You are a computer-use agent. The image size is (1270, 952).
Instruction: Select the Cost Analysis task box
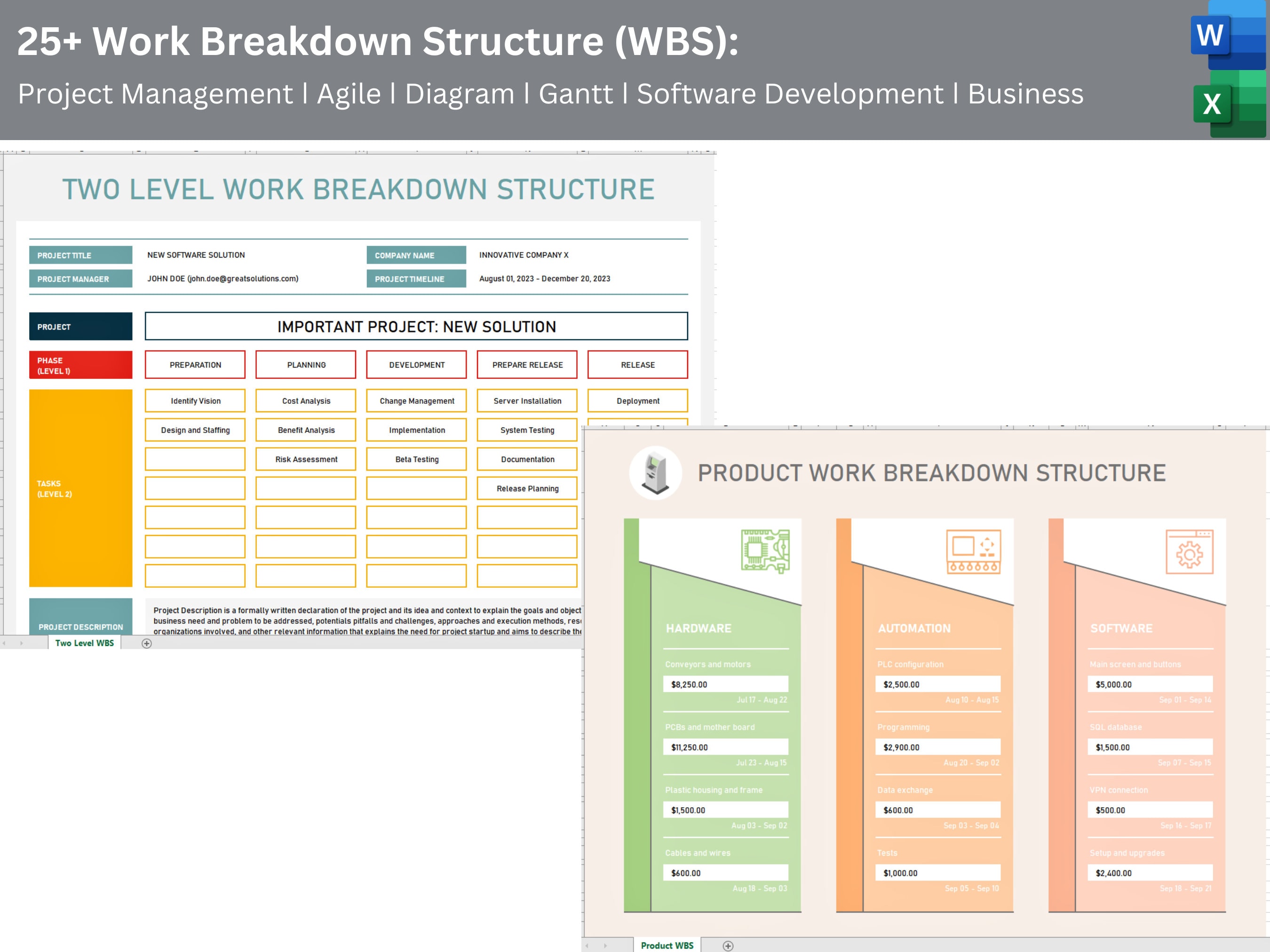[306, 401]
